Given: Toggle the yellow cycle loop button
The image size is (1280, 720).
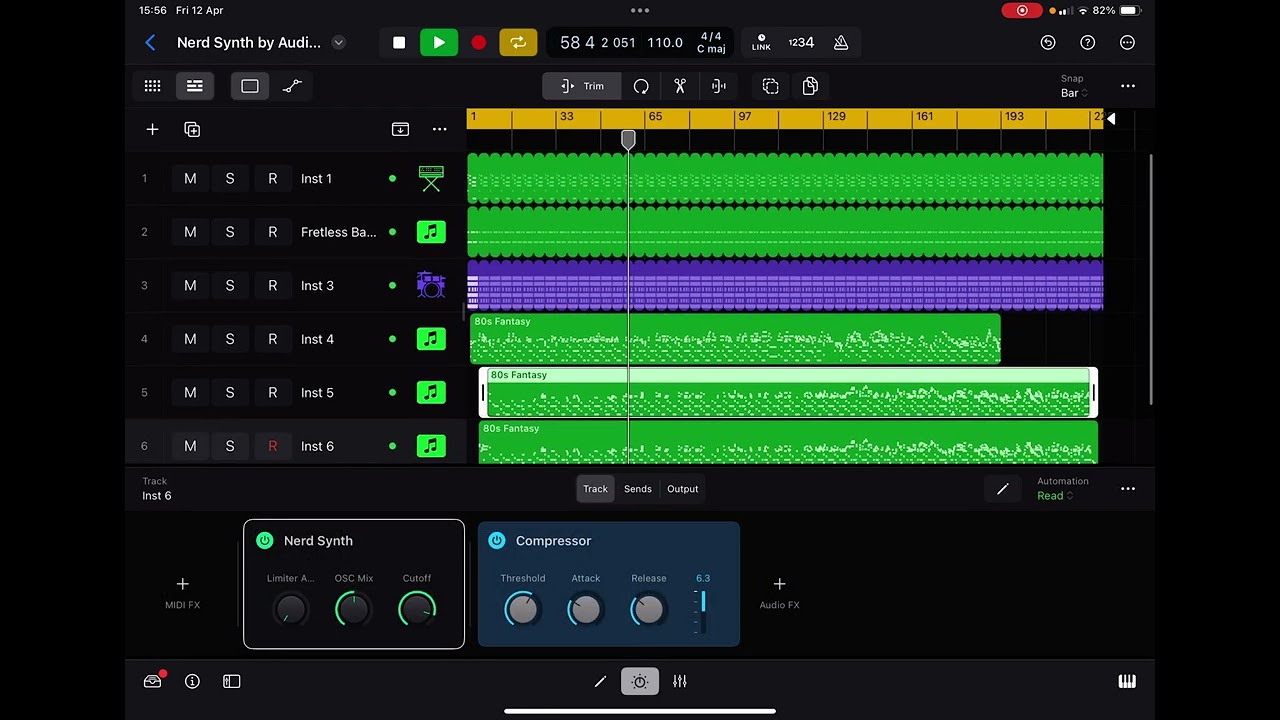Looking at the screenshot, I should pyautogui.click(x=518, y=43).
